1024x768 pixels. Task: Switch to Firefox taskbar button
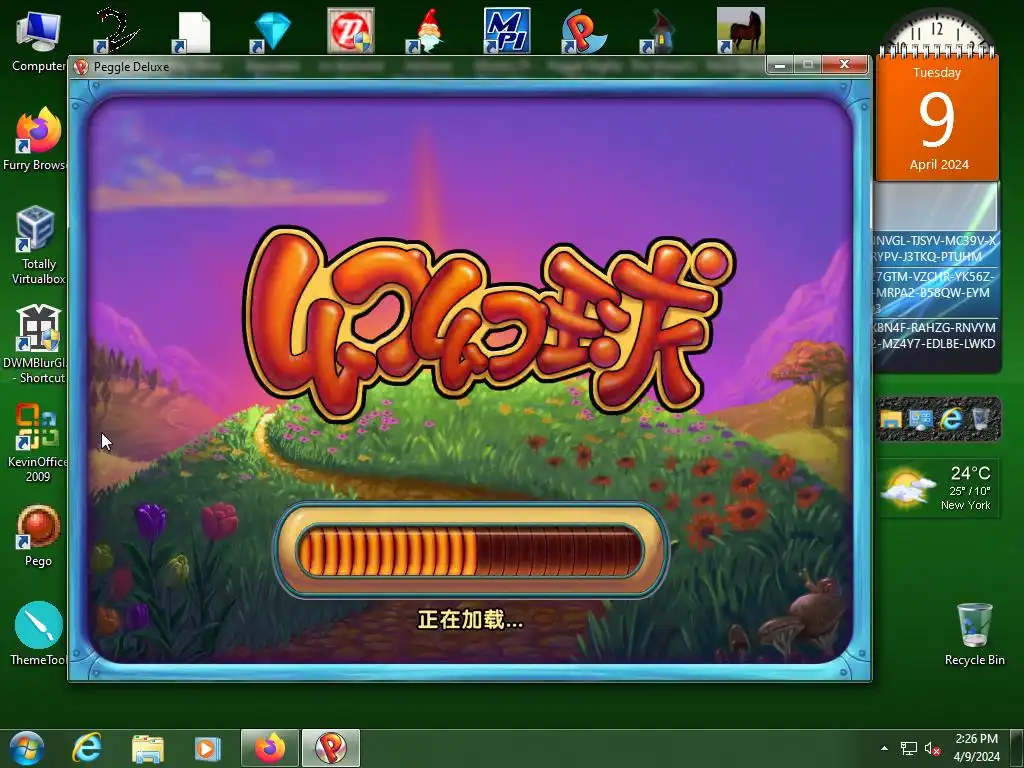(x=270, y=748)
